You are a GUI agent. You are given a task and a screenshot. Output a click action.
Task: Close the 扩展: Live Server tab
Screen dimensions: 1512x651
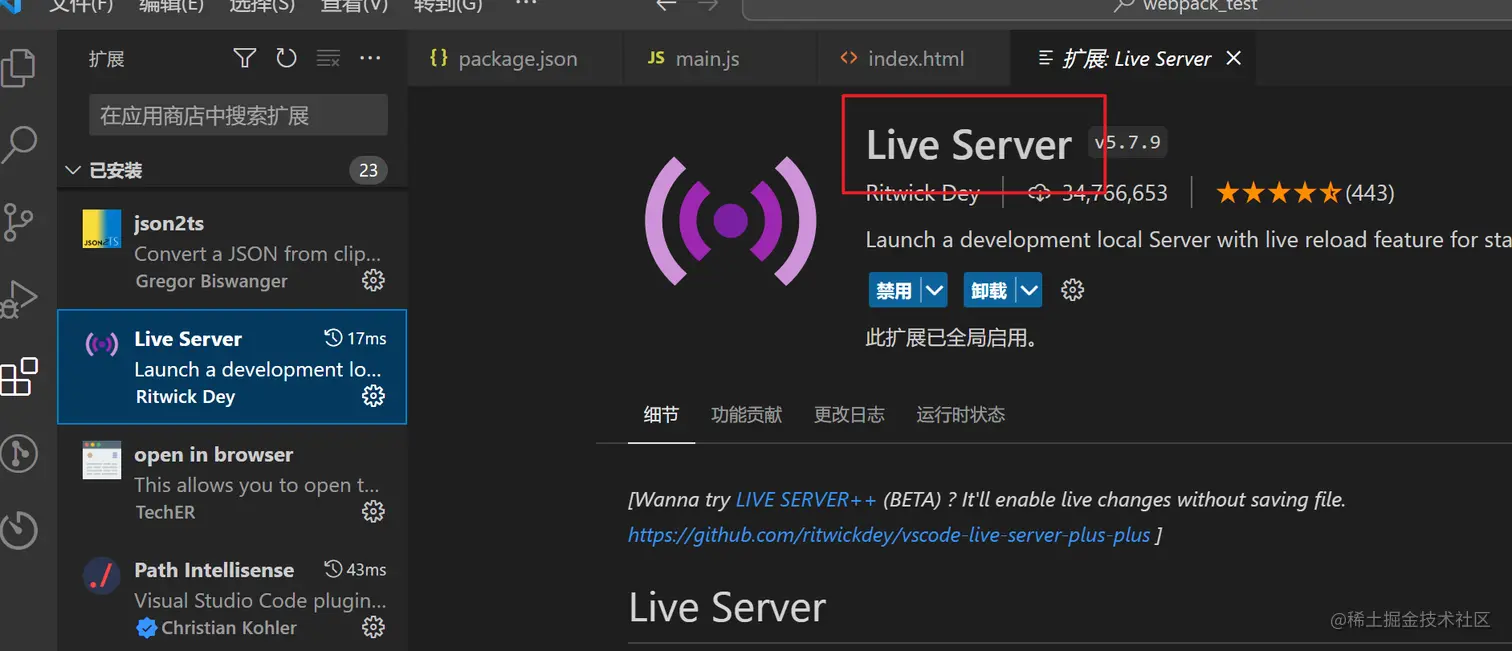[x=1234, y=59]
